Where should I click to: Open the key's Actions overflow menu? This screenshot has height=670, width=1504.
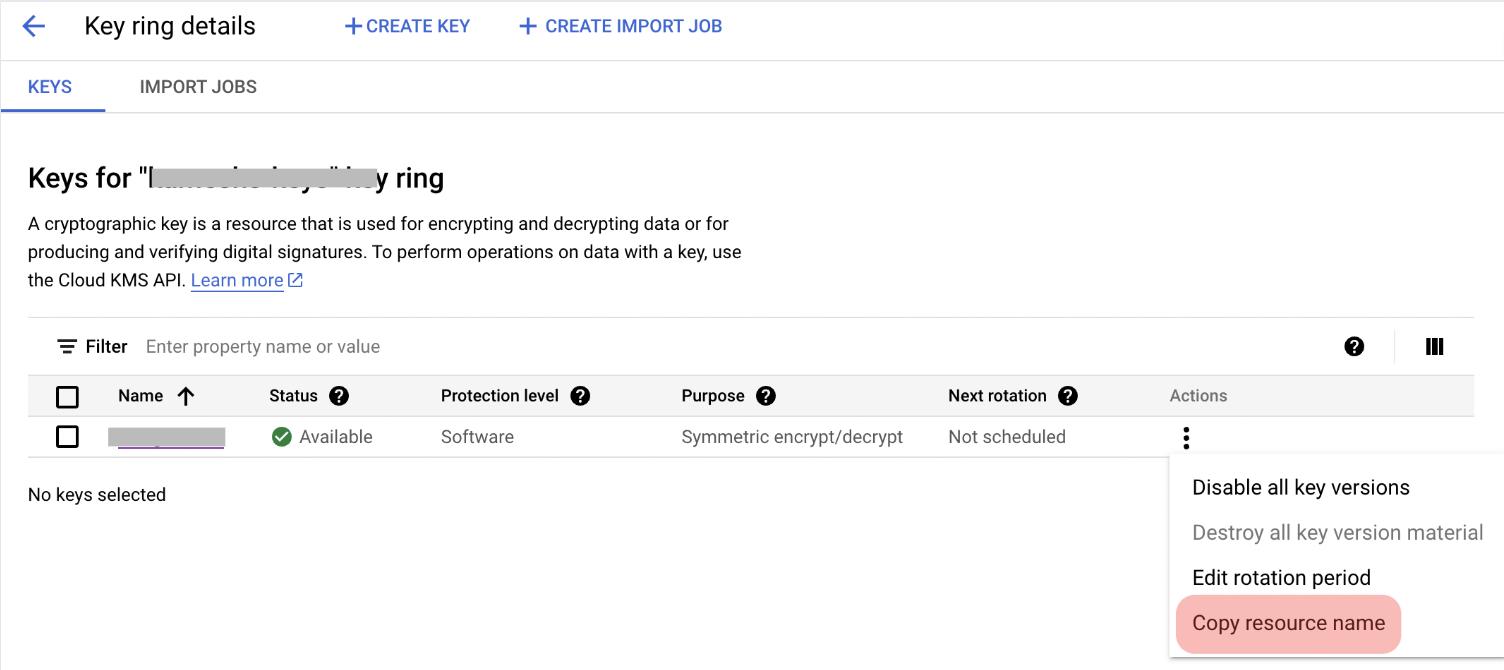[1186, 437]
